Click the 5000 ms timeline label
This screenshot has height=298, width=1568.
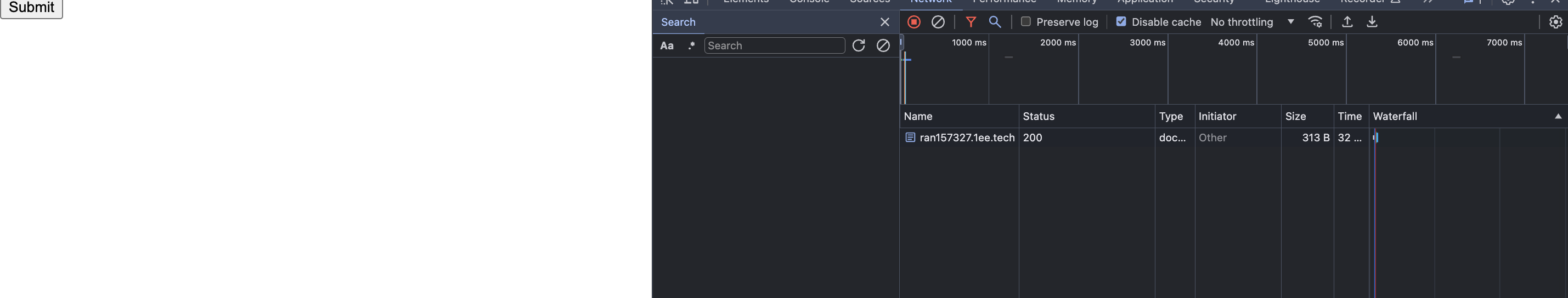(x=1326, y=43)
